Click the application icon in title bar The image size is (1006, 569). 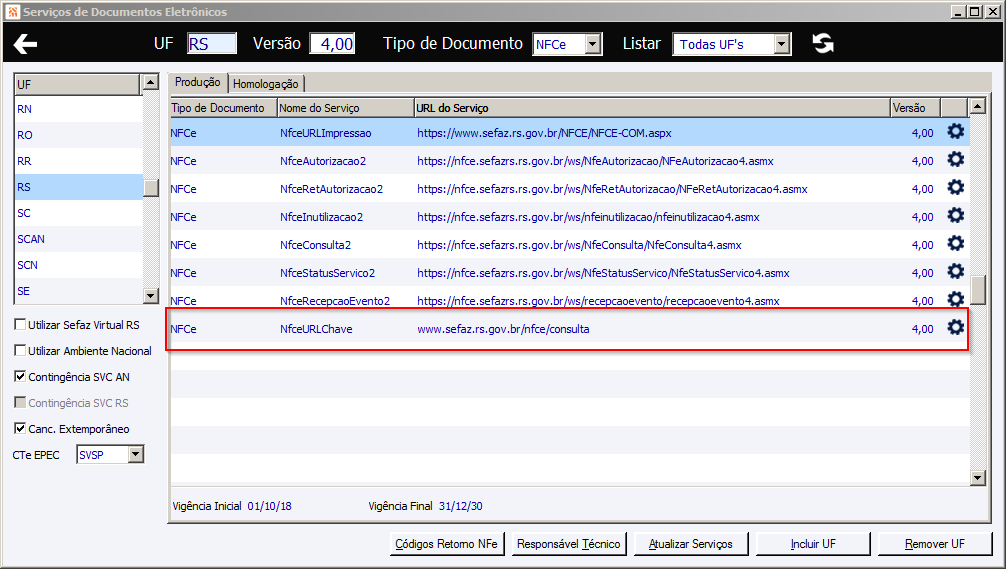[x=12, y=12]
